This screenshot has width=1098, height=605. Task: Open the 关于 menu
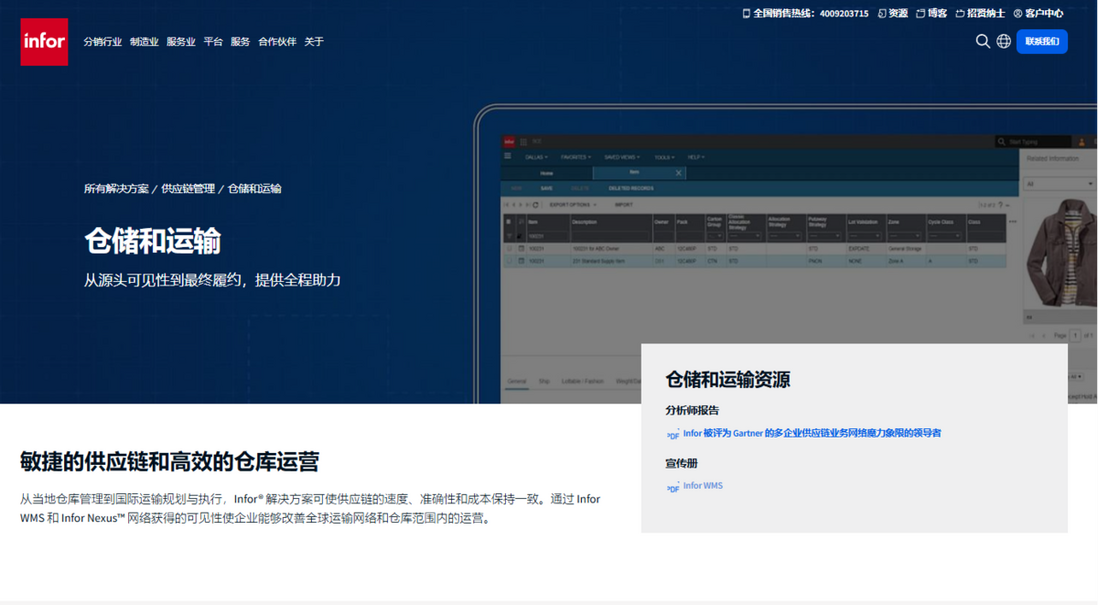[x=314, y=42]
